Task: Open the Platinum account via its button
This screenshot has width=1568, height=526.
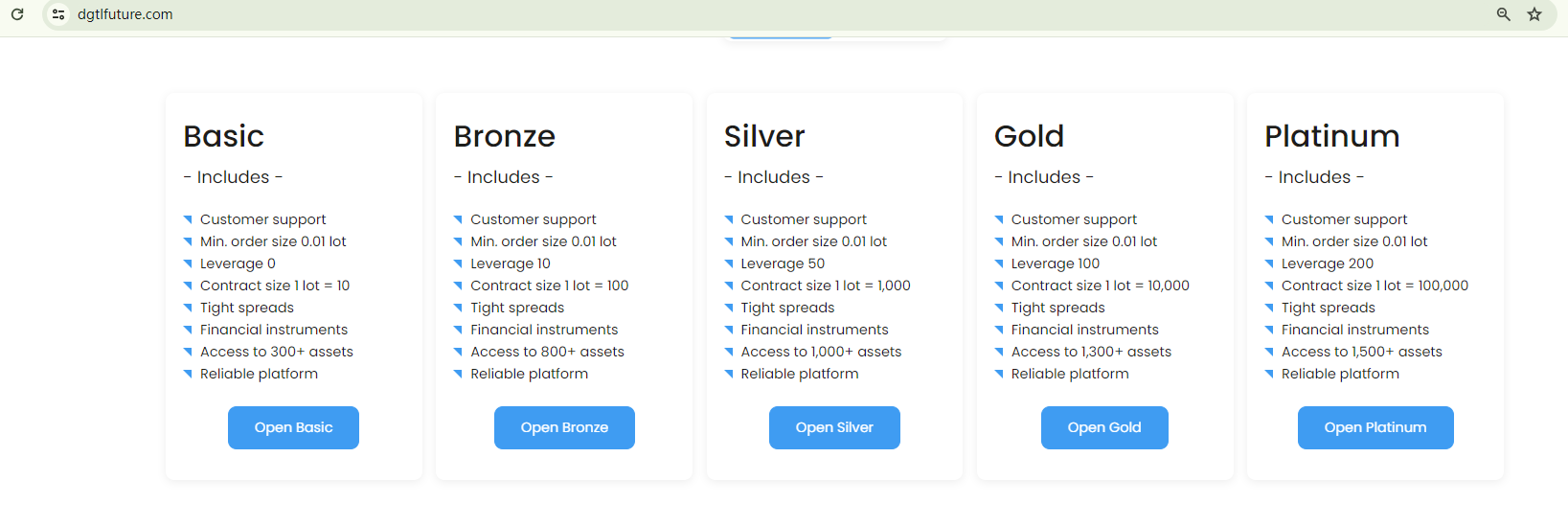Action: 1375,427
